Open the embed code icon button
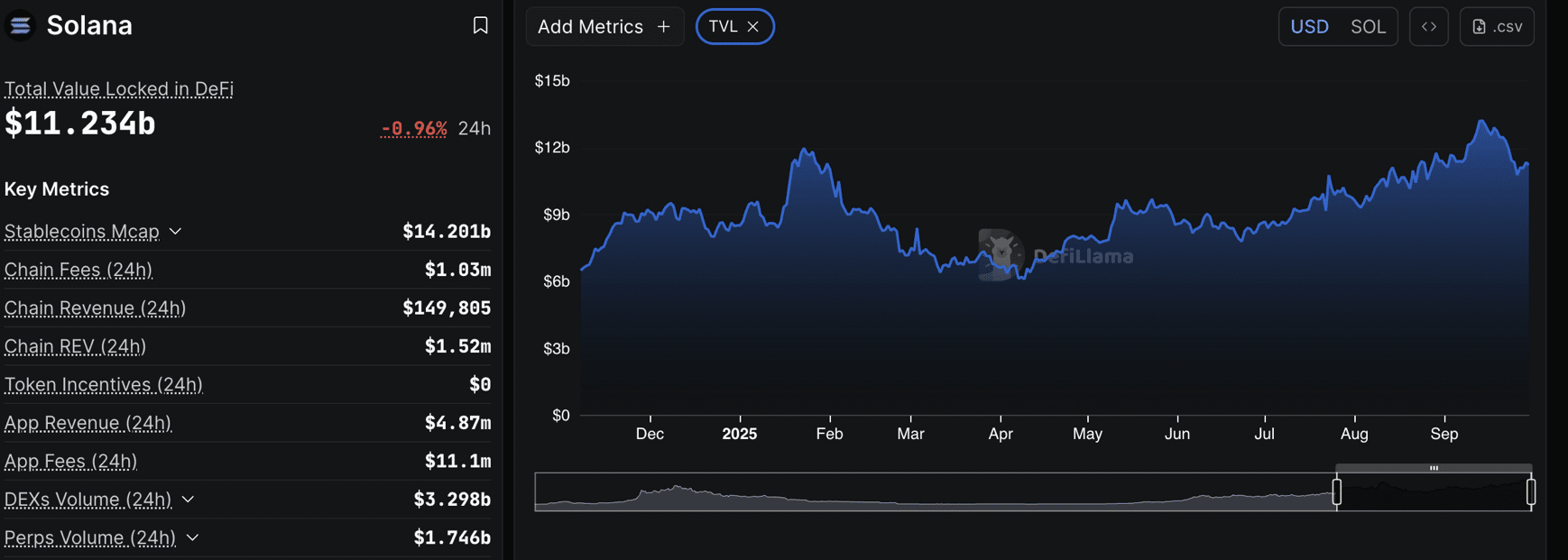 click(1429, 26)
